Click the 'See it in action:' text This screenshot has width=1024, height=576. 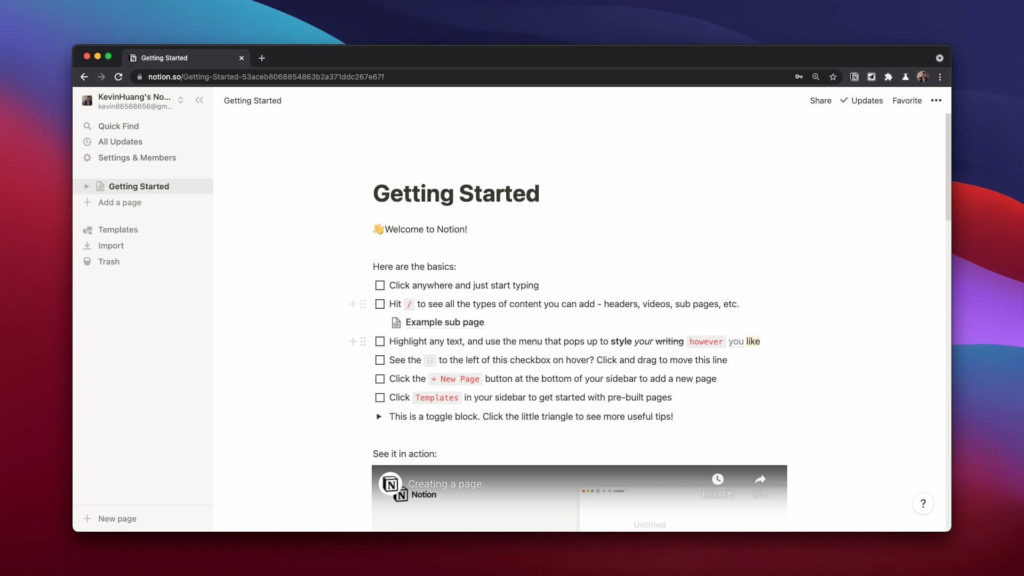pos(404,453)
